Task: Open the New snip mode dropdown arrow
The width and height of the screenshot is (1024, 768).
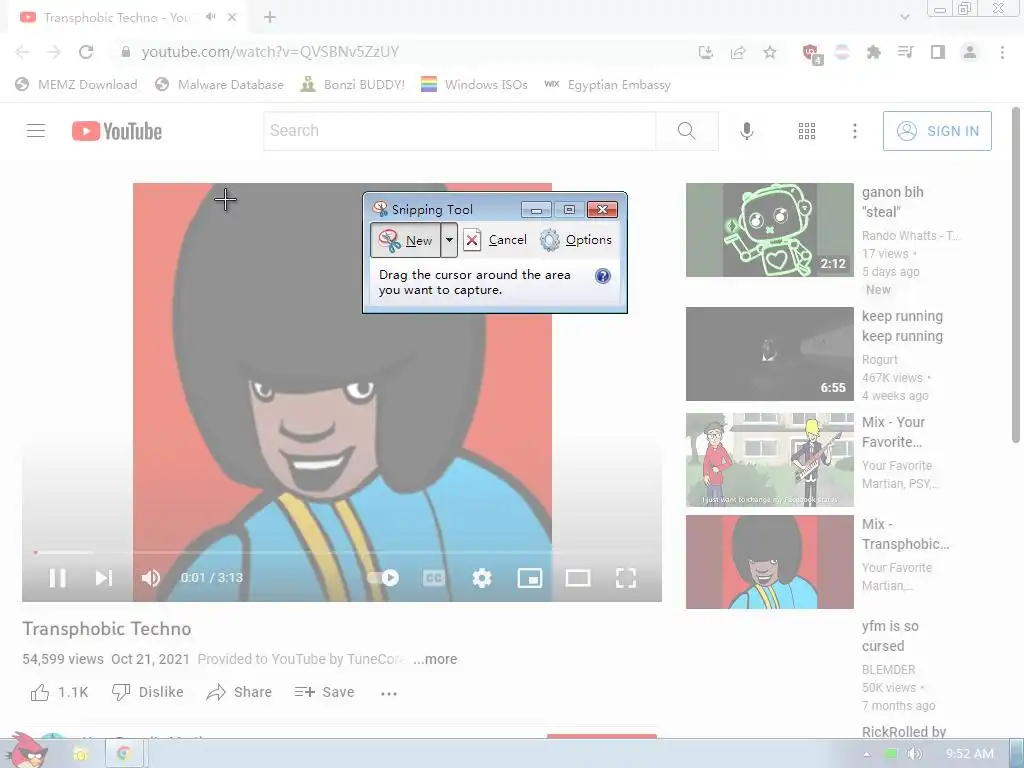Action: 449,240
